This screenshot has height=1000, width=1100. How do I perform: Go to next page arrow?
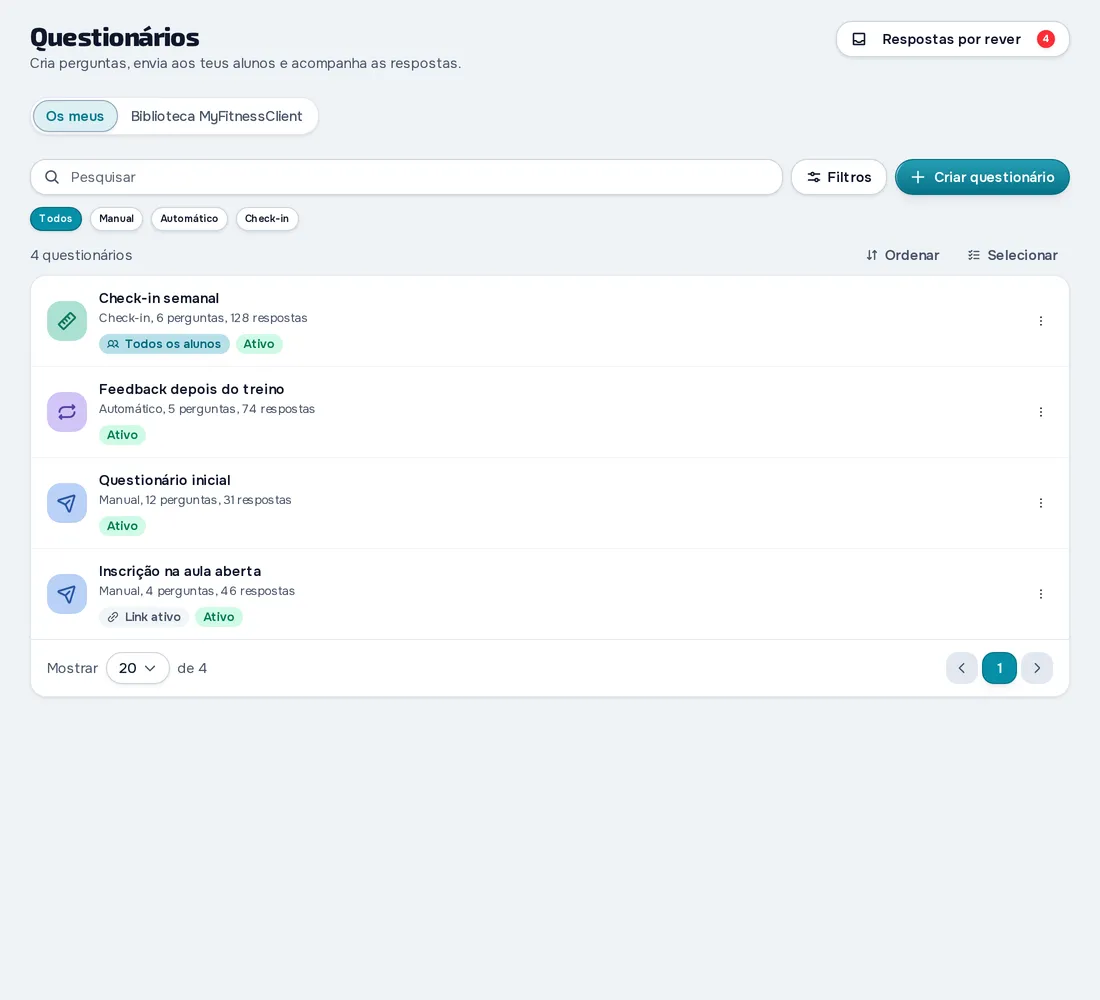(1036, 668)
